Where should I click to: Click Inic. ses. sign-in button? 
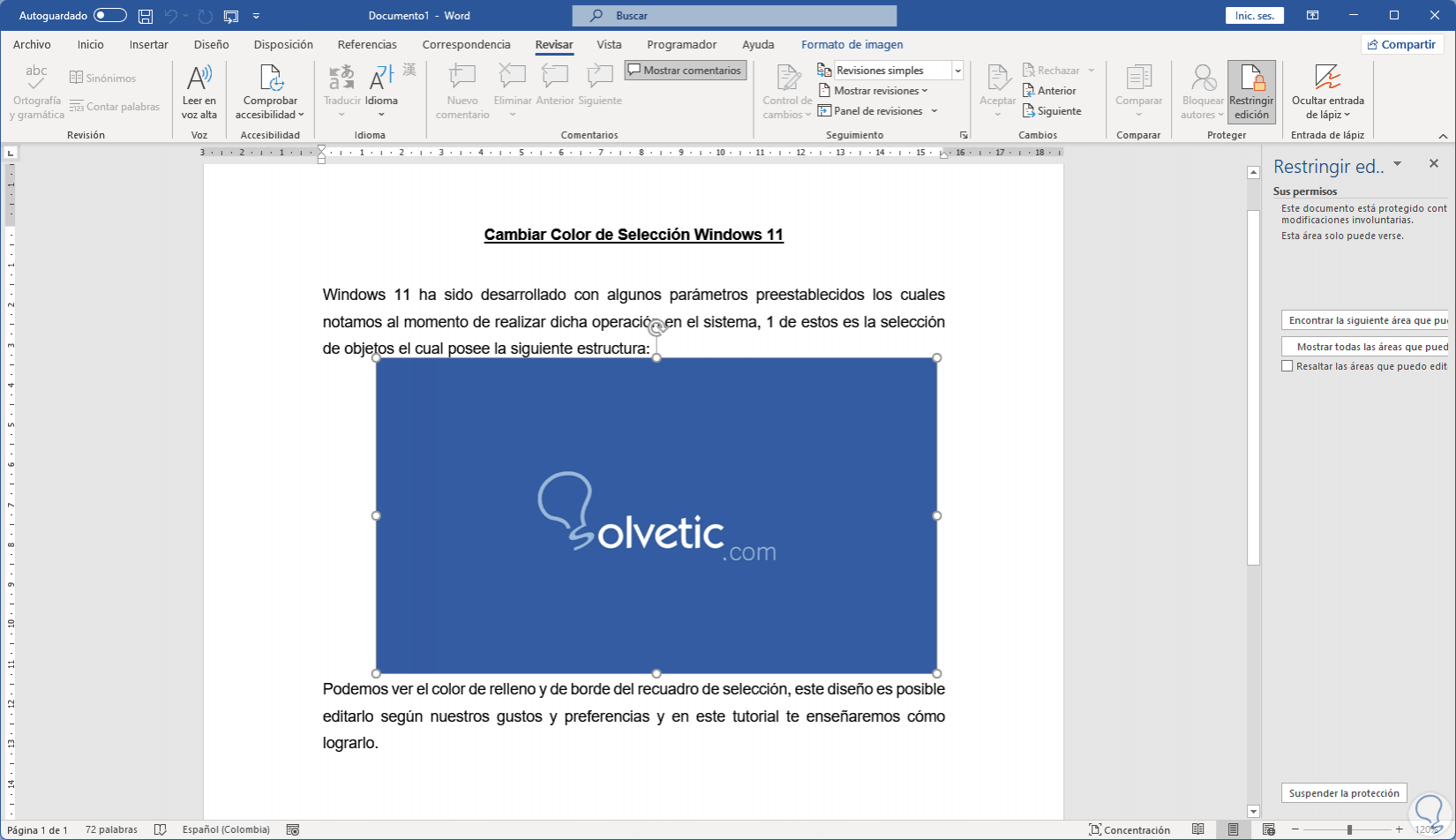point(1255,16)
